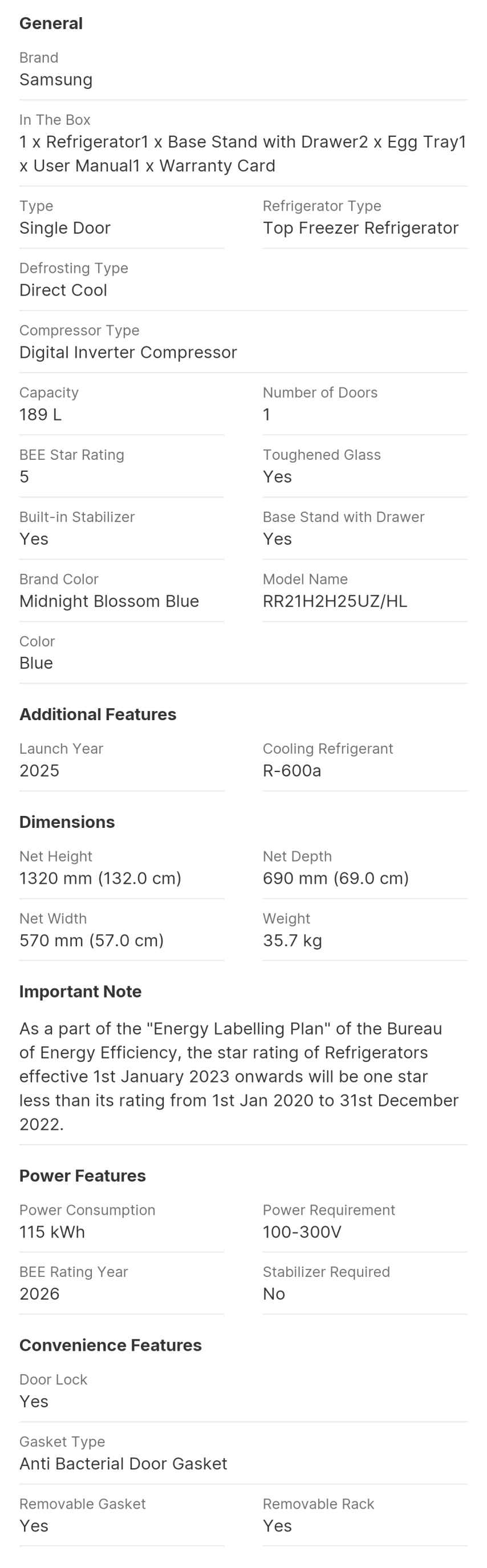Viewport: 487px width, 1568px height.
Task: Click the Power Requirement 100-300V value
Action: coord(302,1231)
